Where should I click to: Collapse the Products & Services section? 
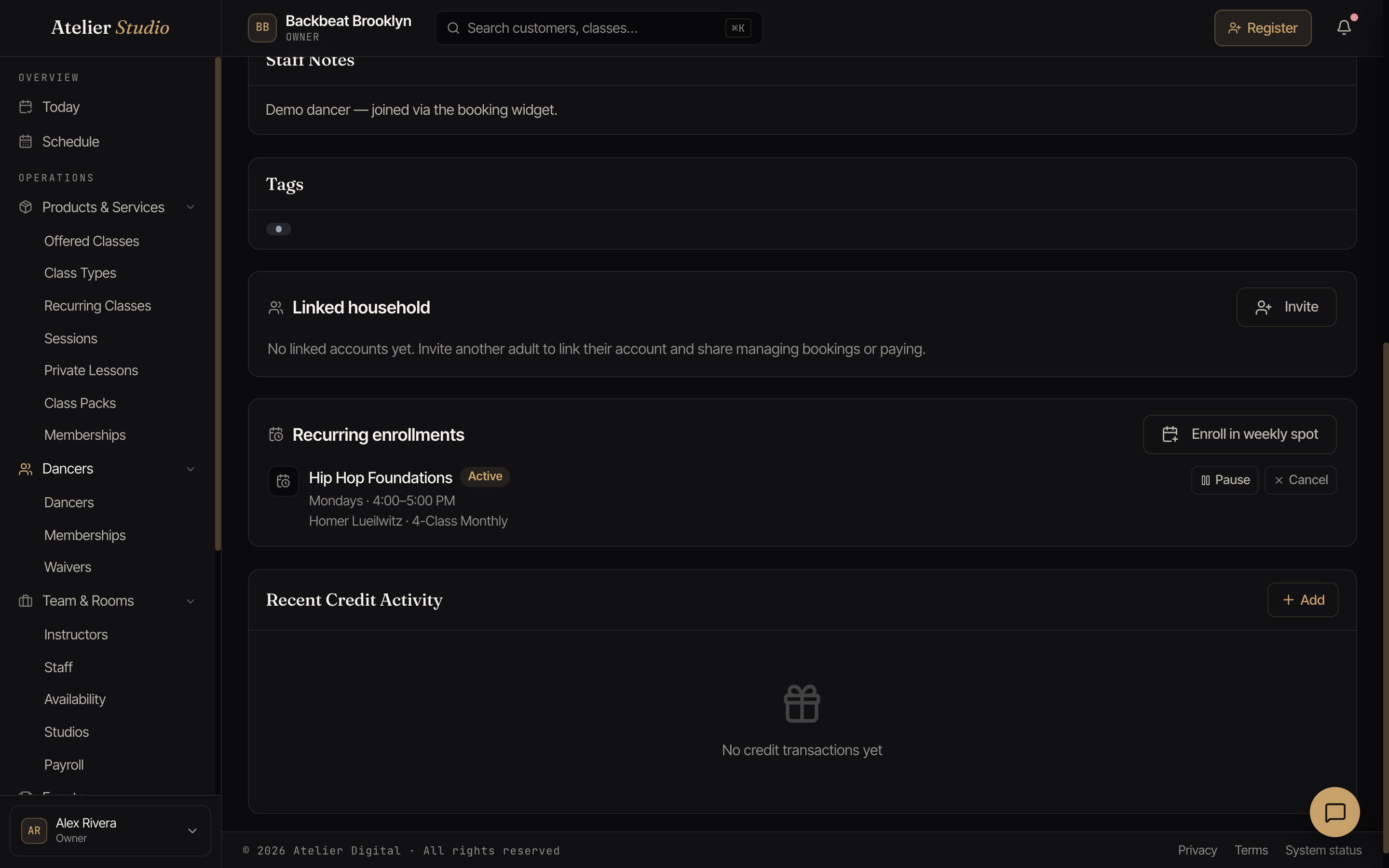(x=191, y=207)
